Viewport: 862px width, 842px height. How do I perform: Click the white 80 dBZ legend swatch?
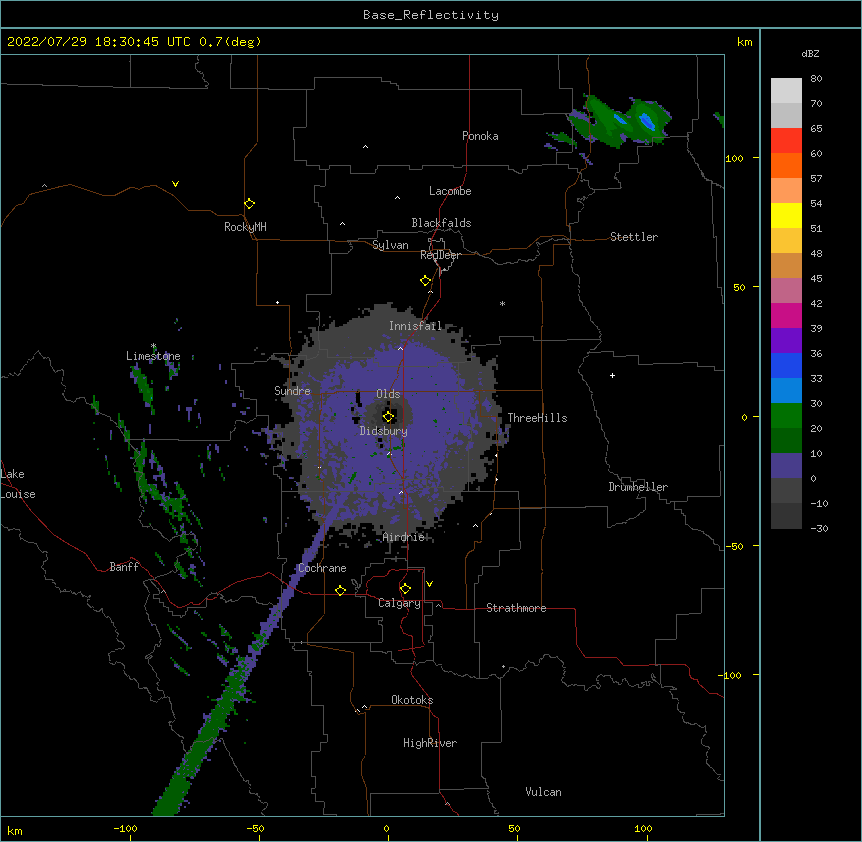click(786, 91)
